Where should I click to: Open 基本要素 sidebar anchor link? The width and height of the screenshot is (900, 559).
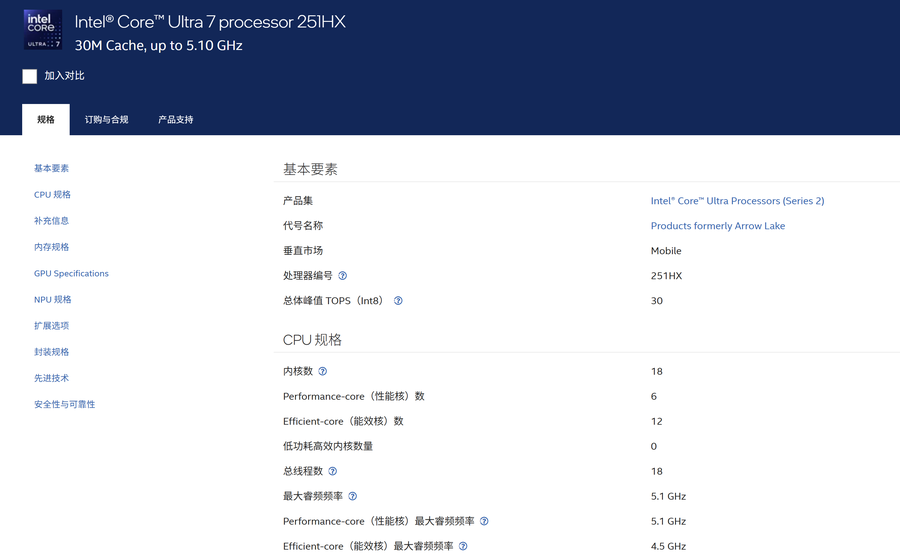tap(52, 169)
